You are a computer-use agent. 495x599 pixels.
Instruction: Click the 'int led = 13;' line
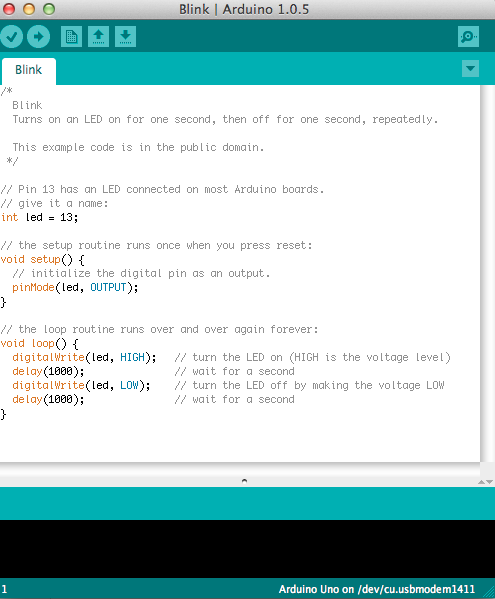pyautogui.click(x=39, y=217)
